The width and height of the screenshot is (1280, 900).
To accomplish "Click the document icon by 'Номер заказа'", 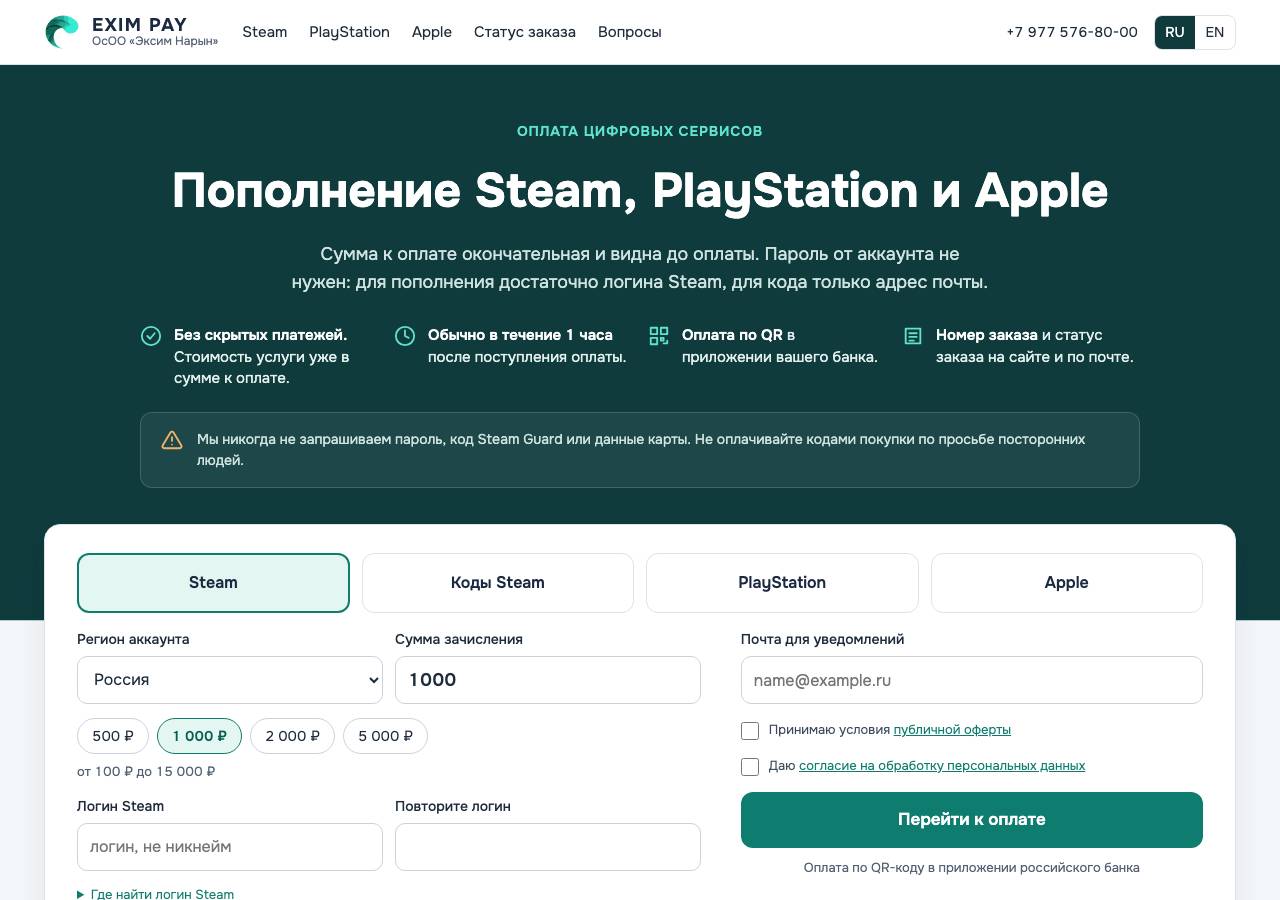I will click(913, 336).
